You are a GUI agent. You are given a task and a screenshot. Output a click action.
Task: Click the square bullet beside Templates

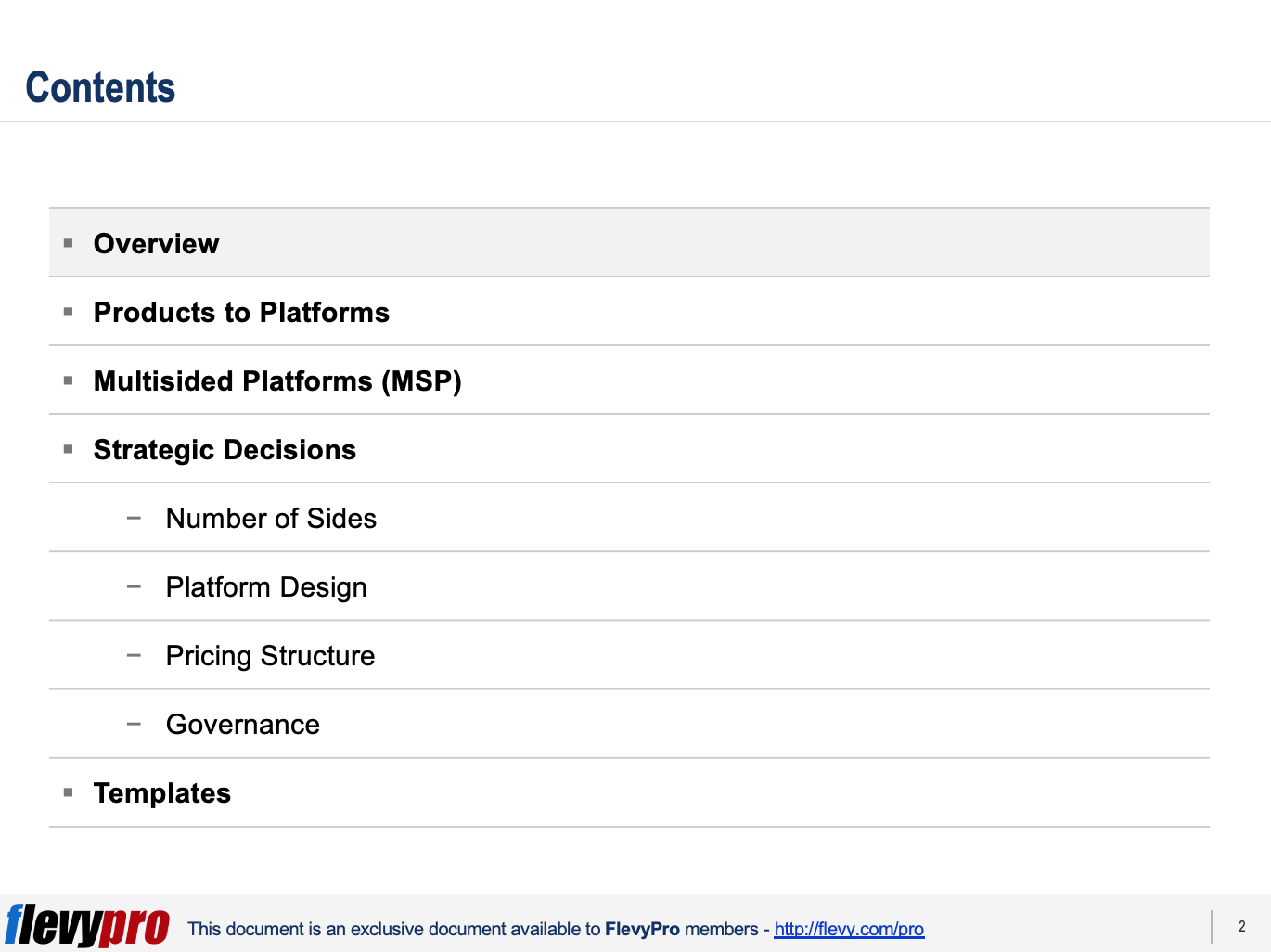click(68, 793)
